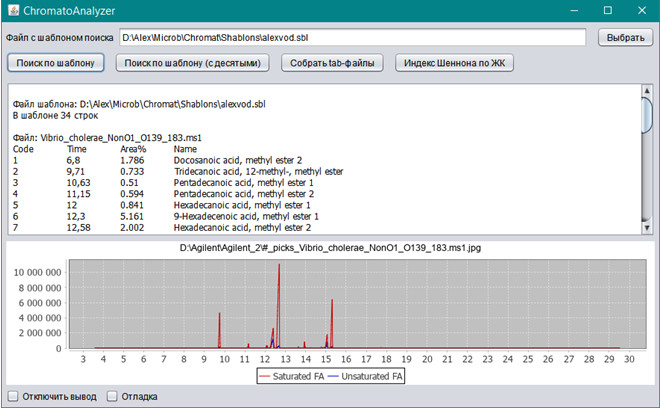Maximize the ChromatoAnalyzer window
Screen dimensions: 660x410
coord(606,10)
